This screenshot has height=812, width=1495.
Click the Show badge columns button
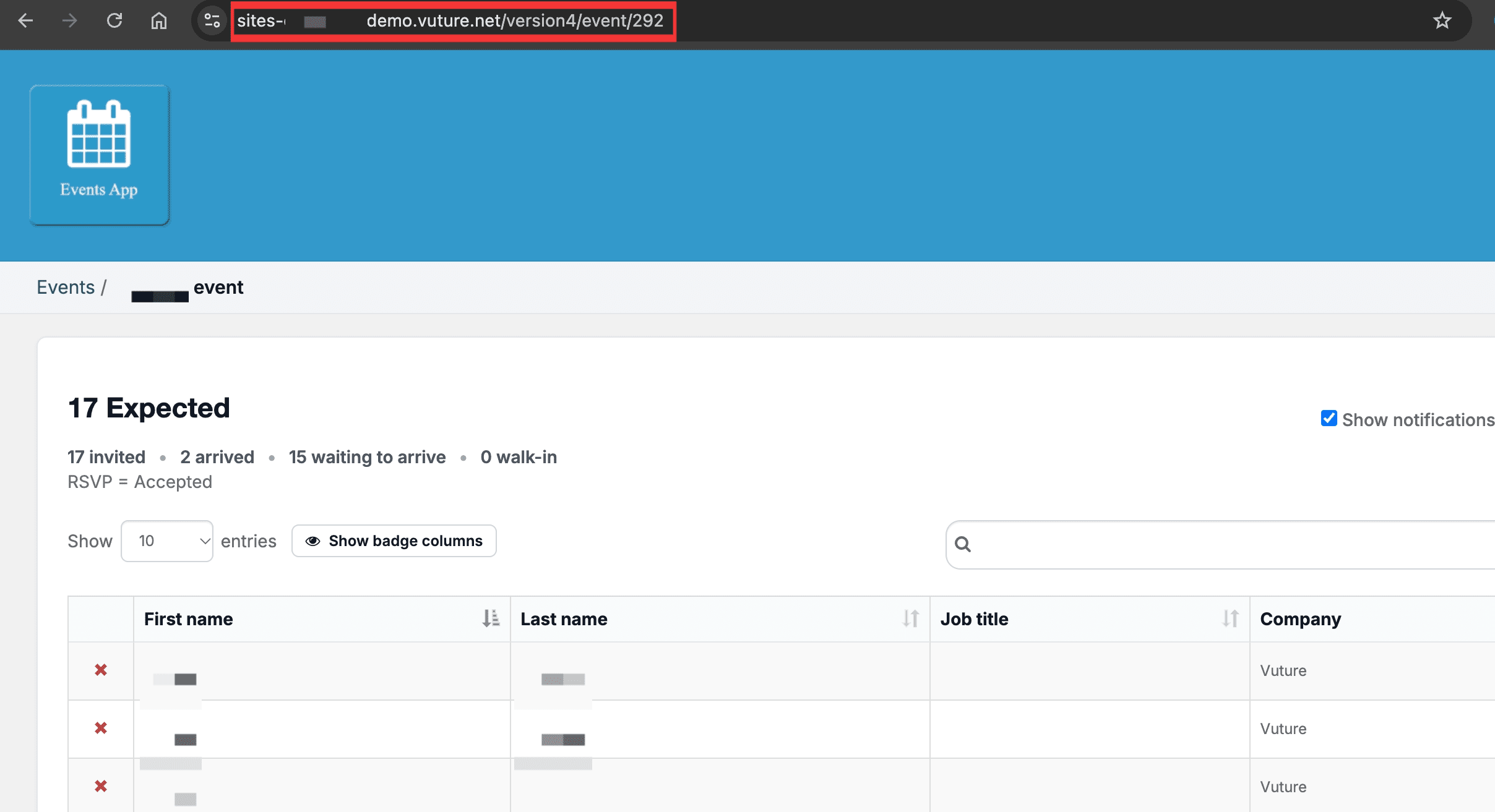(x=394, y=541)
